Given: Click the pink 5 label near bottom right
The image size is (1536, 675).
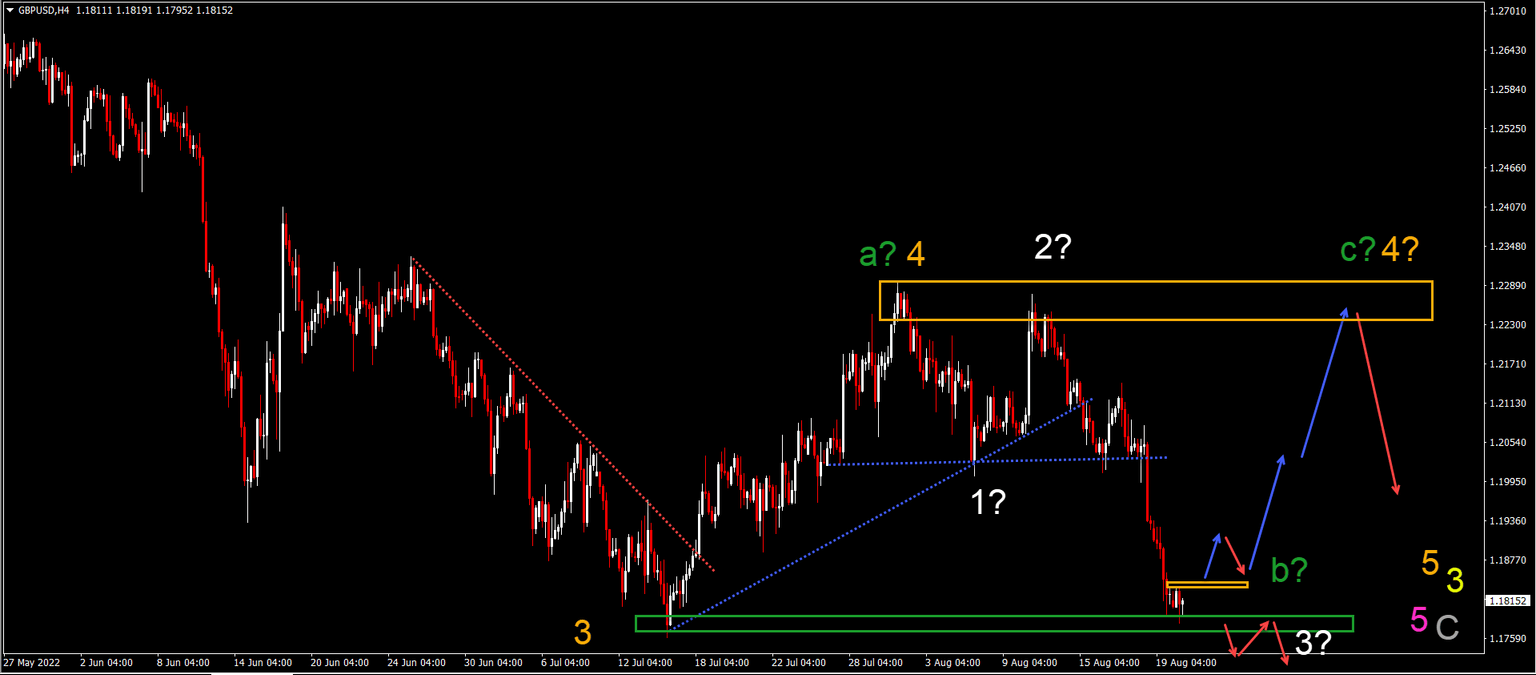Looking at the screenshot, I should (x=1419, y=621).
